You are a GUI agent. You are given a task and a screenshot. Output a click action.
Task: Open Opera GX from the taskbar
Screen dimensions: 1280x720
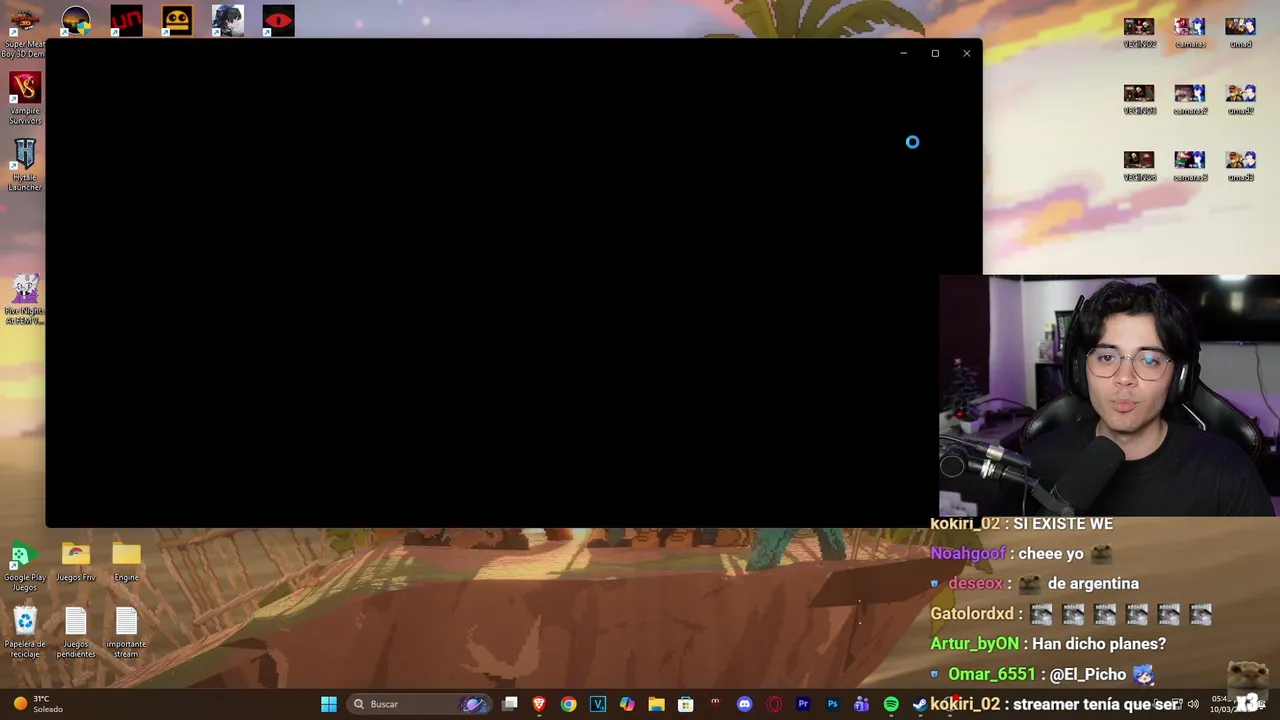[774, 704]
